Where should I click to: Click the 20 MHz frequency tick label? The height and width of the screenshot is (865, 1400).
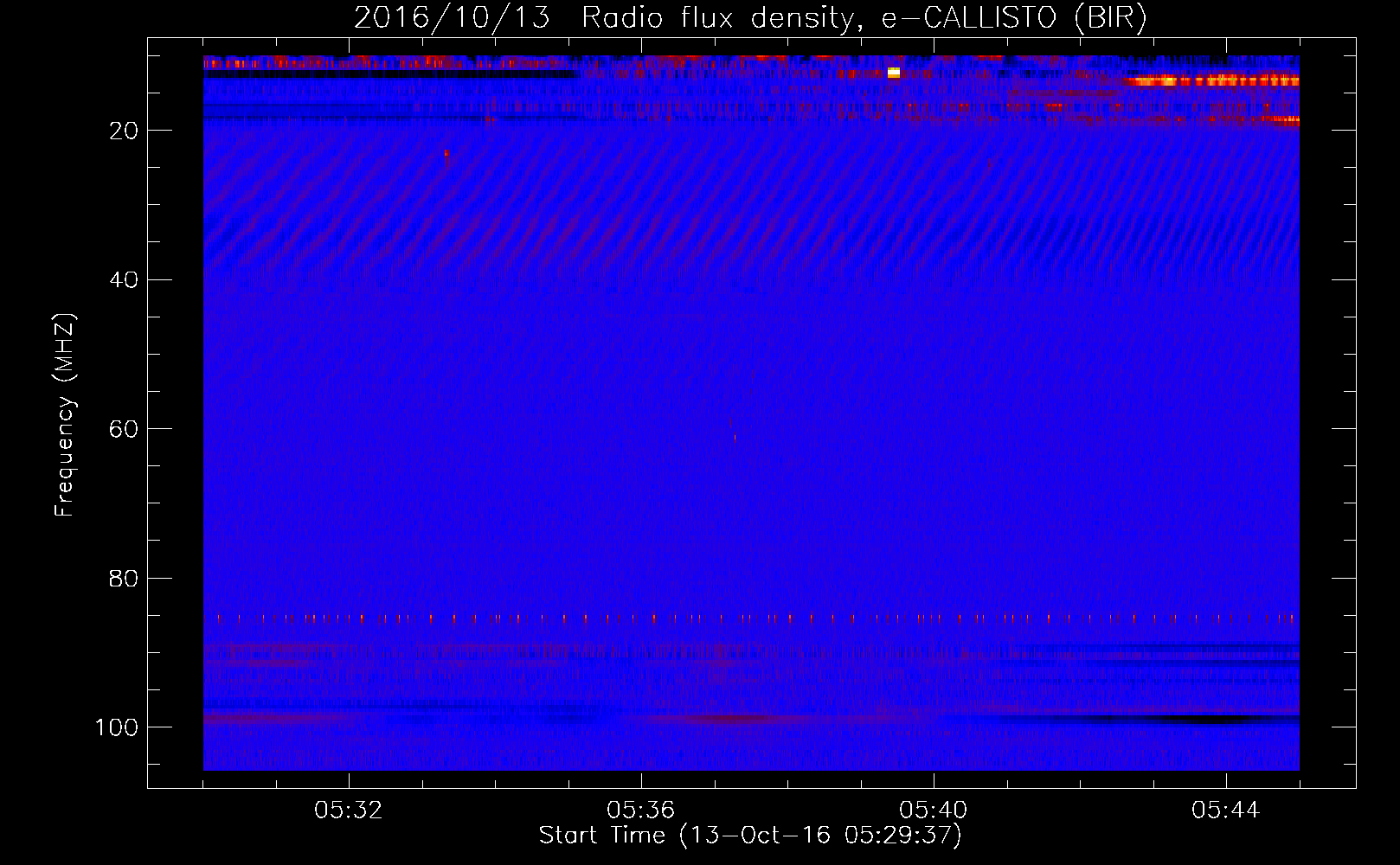tap(124, 131)
